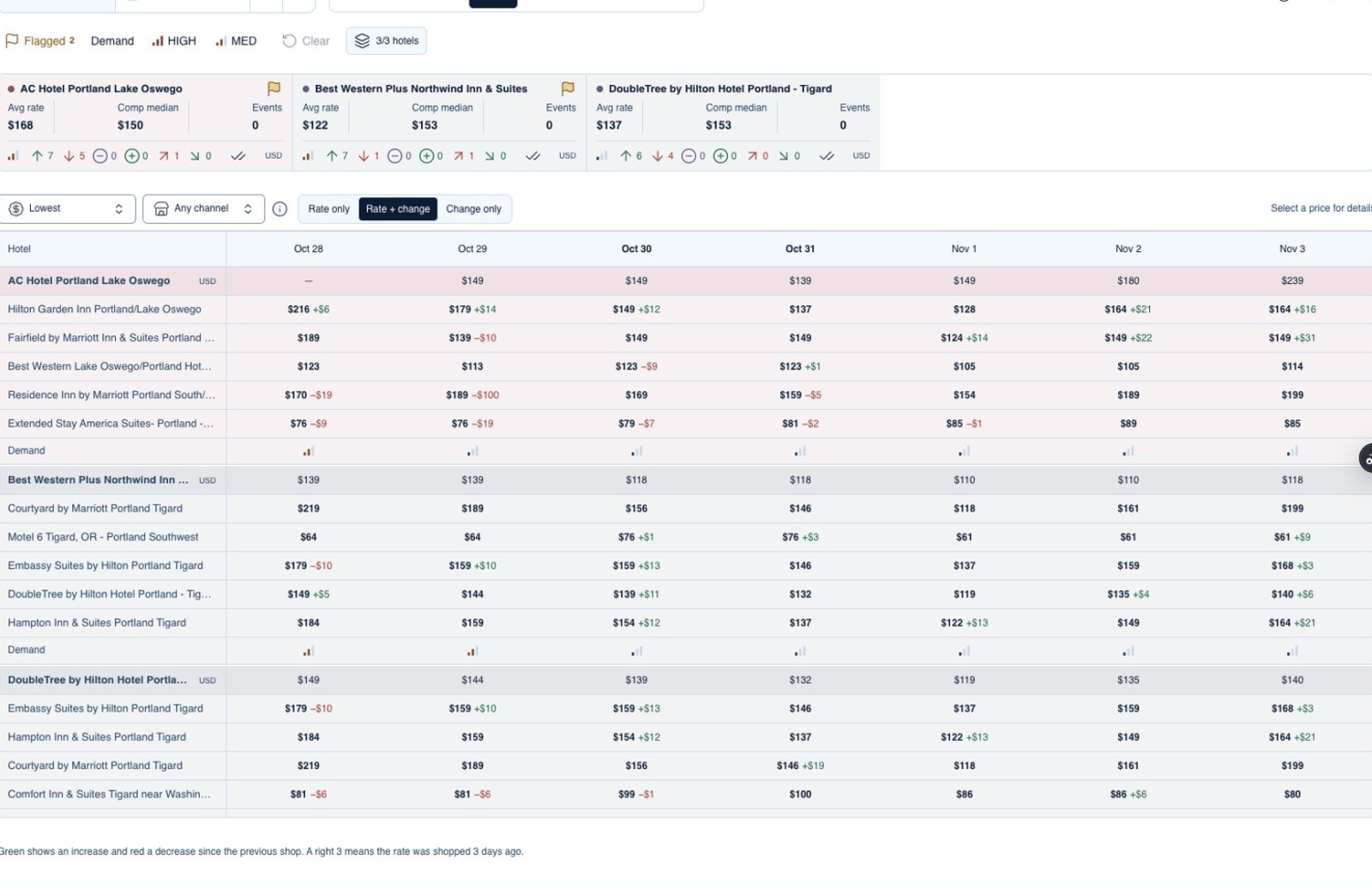Click the Oct 28 column header
1372x885 pixels.
pyautogui.click(x=309, y=249)
